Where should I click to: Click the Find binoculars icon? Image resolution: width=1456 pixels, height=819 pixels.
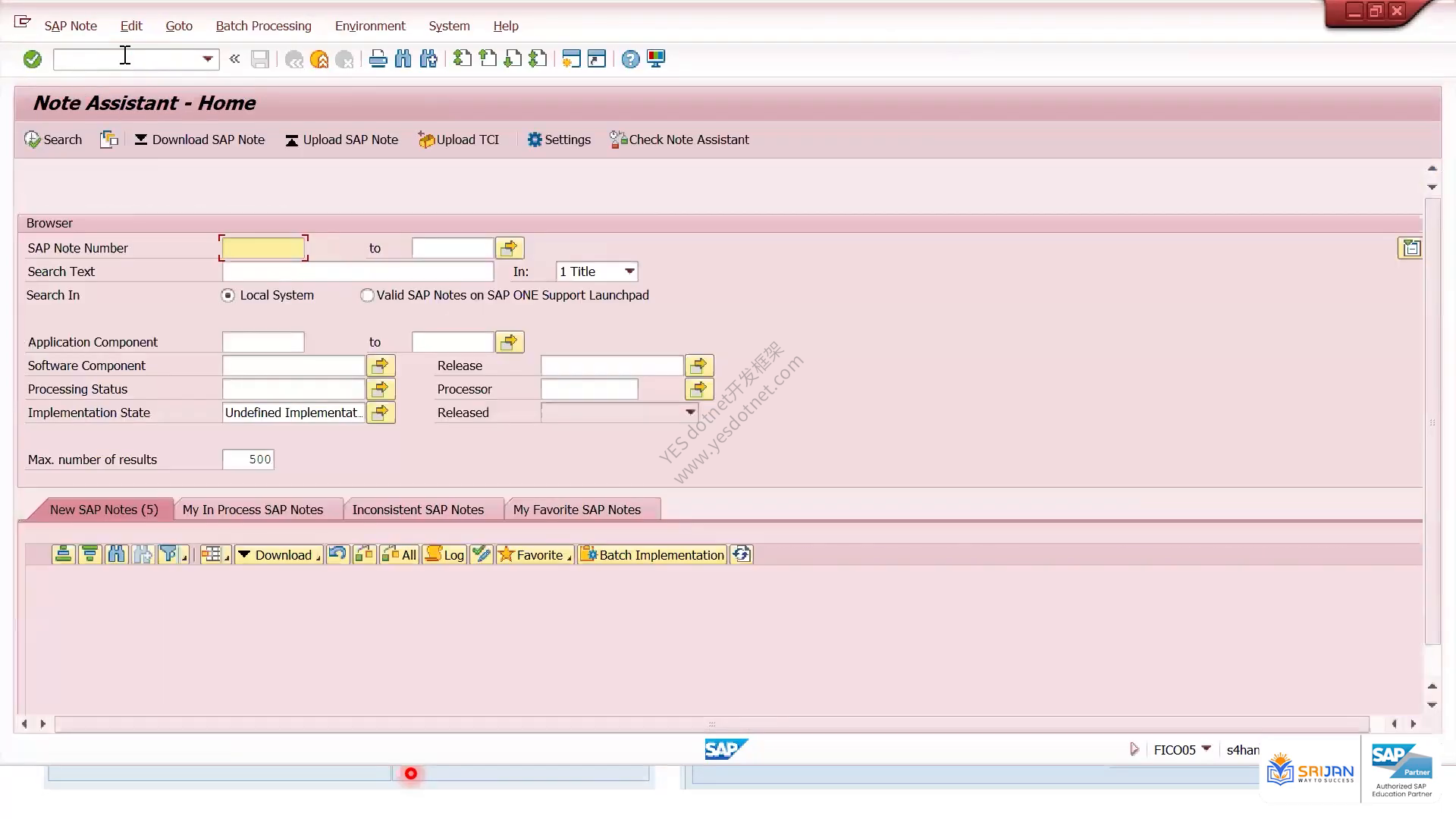pos(403,59)
